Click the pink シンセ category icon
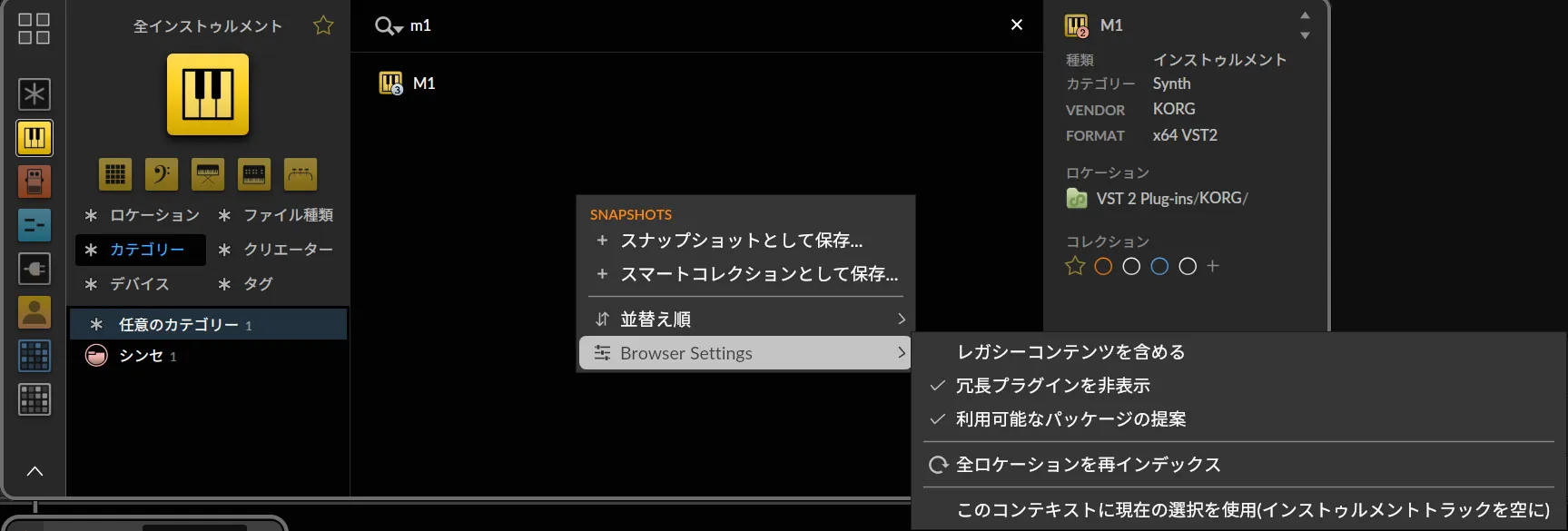This screenshot has width=1568, height=531. [x=96, y=356]
